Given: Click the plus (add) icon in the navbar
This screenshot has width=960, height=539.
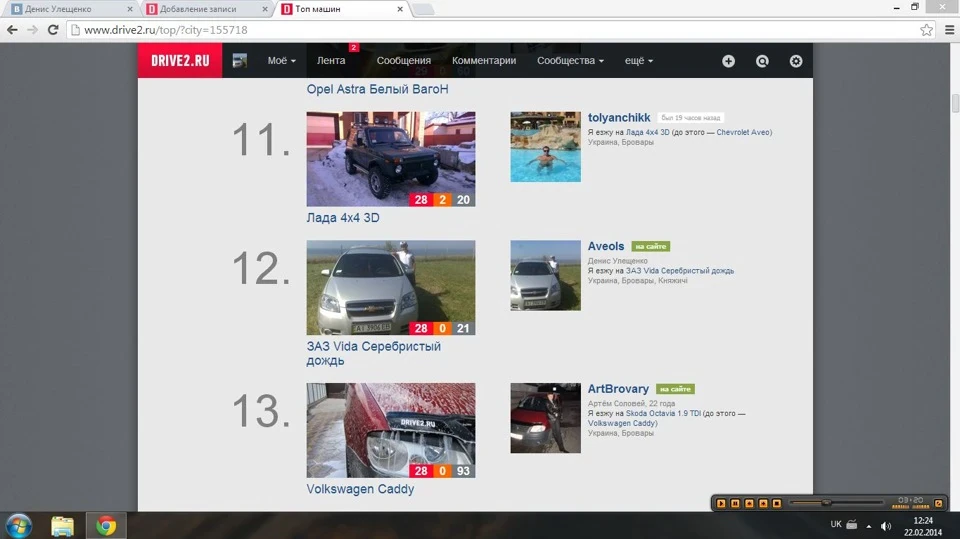Looking at the screenshot, I should 728,61.
